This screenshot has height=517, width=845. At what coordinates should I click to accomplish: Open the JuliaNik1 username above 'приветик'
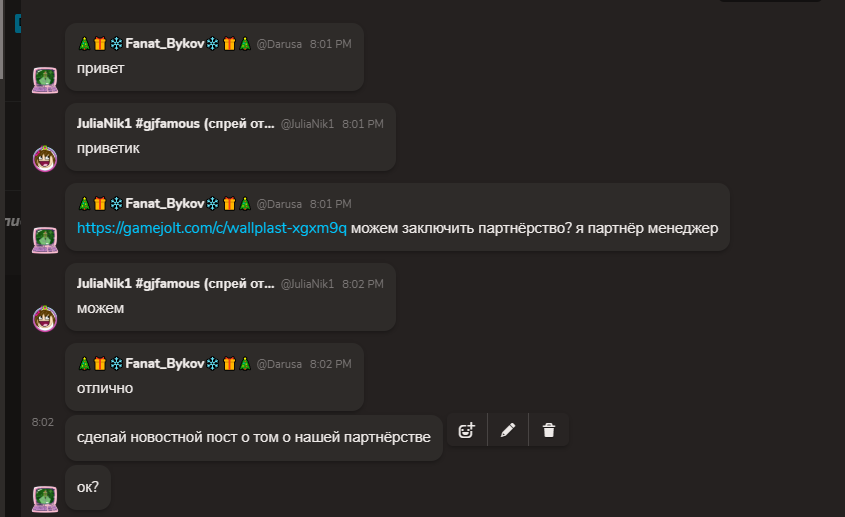click(x=175, y=124)
